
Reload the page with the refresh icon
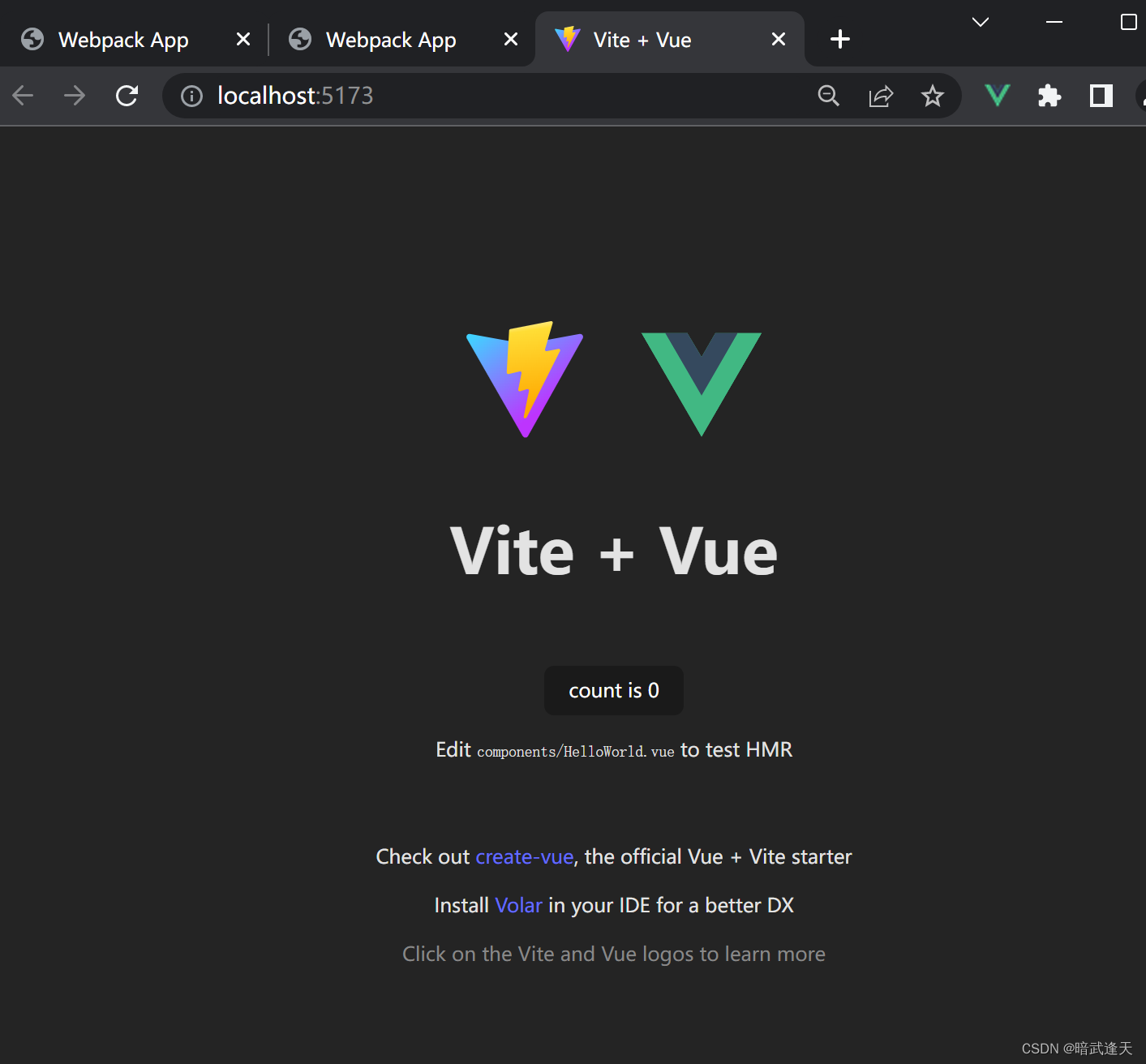[127, 96]
